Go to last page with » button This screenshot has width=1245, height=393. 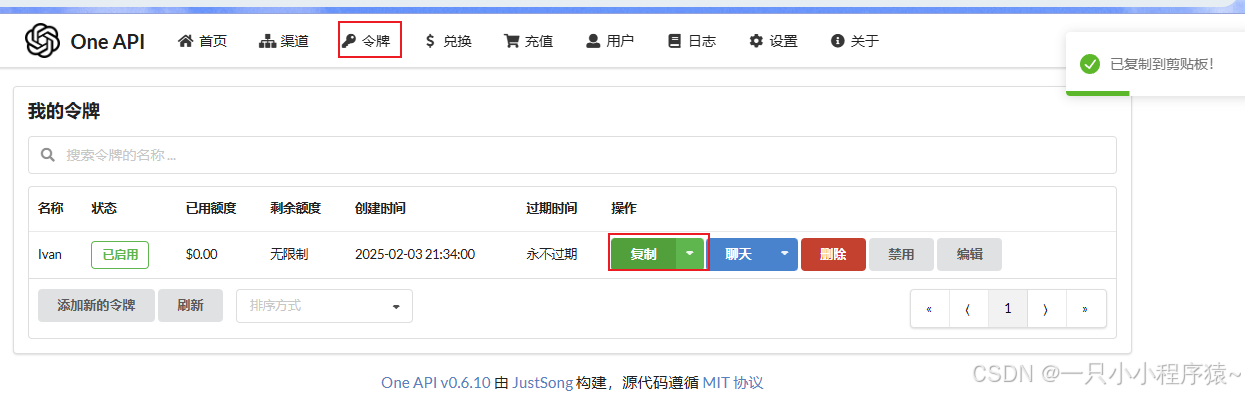[1086, 309]
